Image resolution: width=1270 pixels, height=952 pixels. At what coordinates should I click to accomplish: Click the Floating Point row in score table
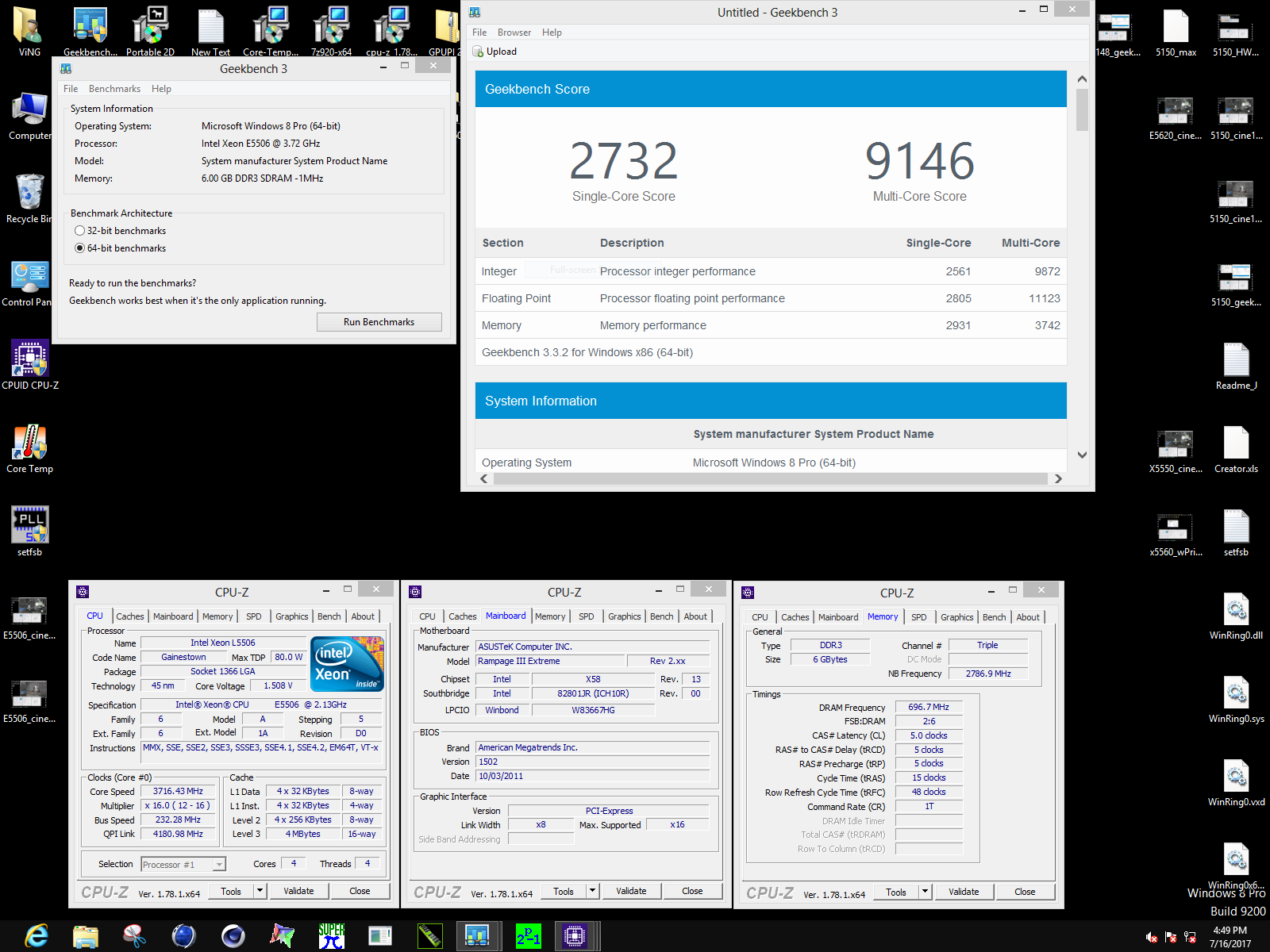[771, 298]
